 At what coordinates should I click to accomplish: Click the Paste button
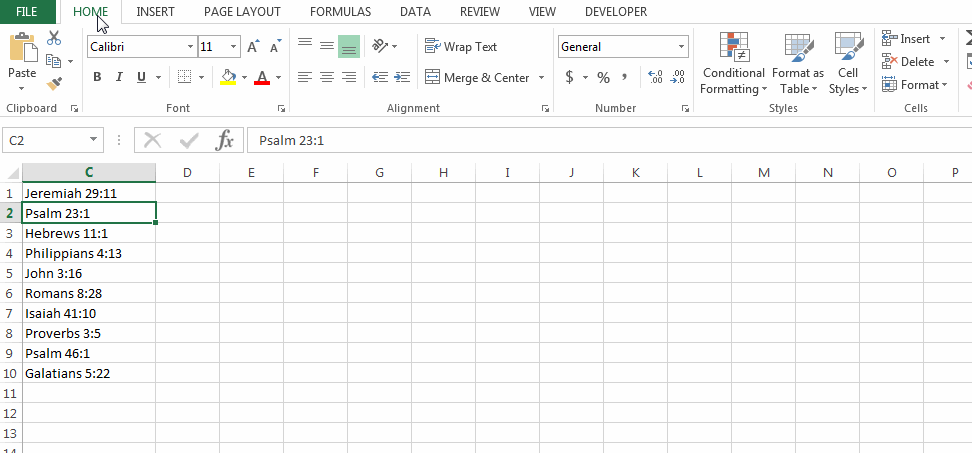tap(22, 57)
